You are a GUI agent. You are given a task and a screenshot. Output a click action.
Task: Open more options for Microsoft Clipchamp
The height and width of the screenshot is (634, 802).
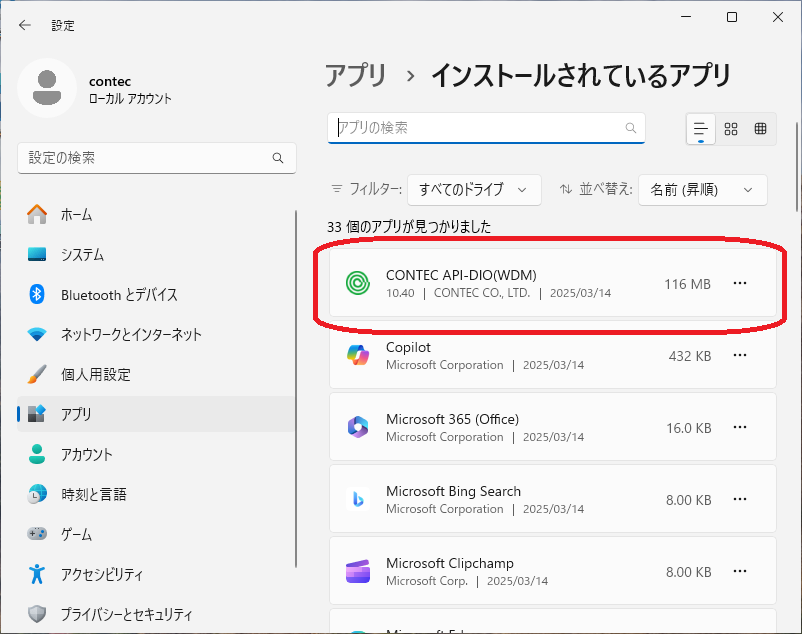740,572
